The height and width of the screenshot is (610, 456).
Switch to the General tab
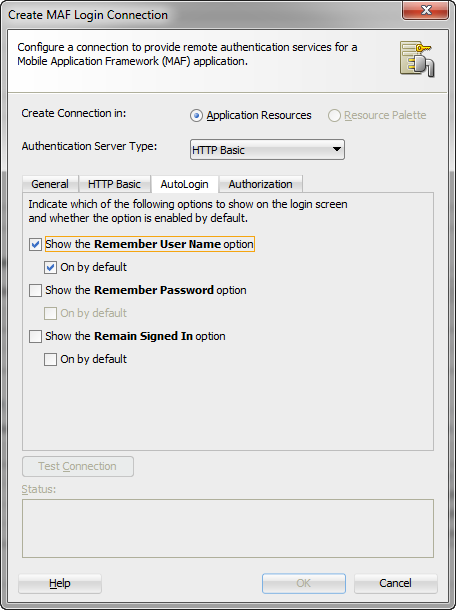click(x=50, y=184)
